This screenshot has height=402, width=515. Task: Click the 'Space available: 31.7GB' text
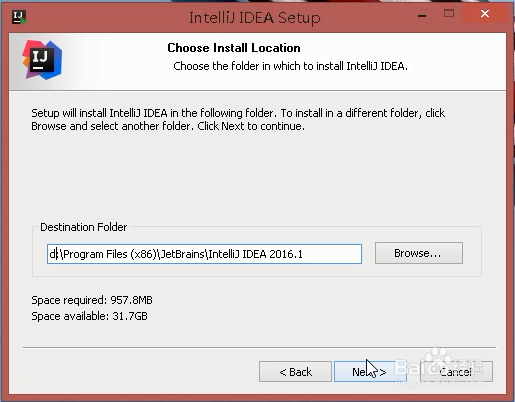[89, 316]
